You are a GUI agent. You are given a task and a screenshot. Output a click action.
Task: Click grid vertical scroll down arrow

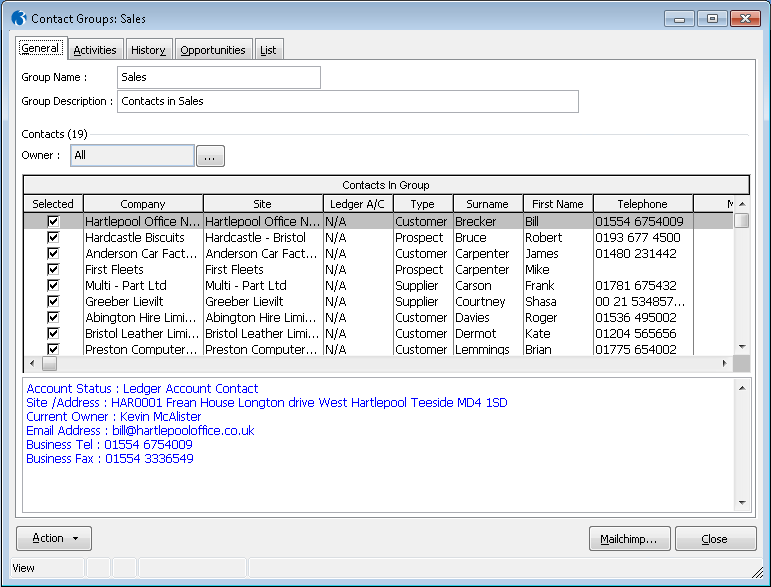point(742,347)
